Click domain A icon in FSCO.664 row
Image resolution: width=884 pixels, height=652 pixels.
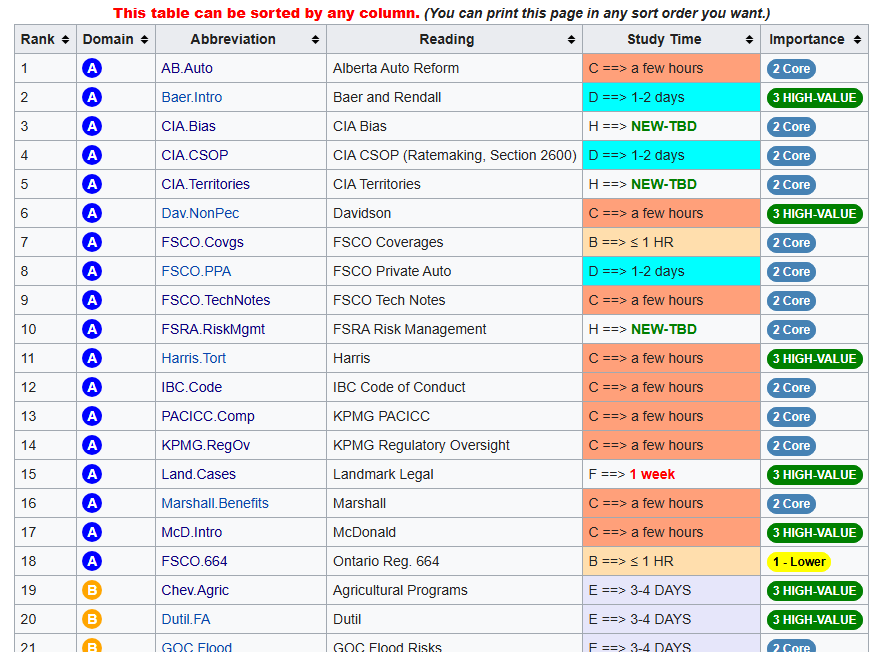tap(92, 561)
